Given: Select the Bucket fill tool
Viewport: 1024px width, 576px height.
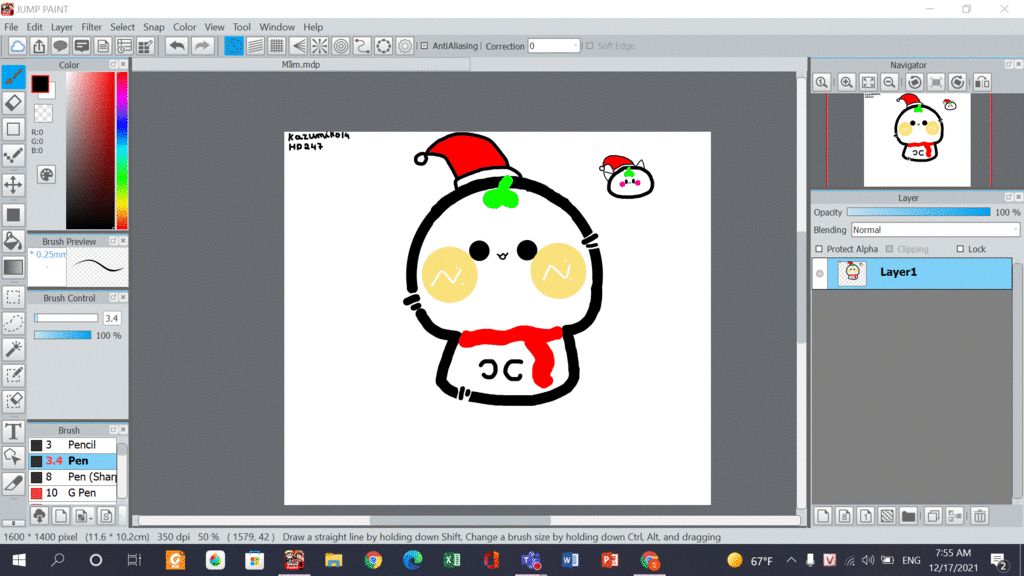Looking at the screenshot, I should [x=13, y=241].
